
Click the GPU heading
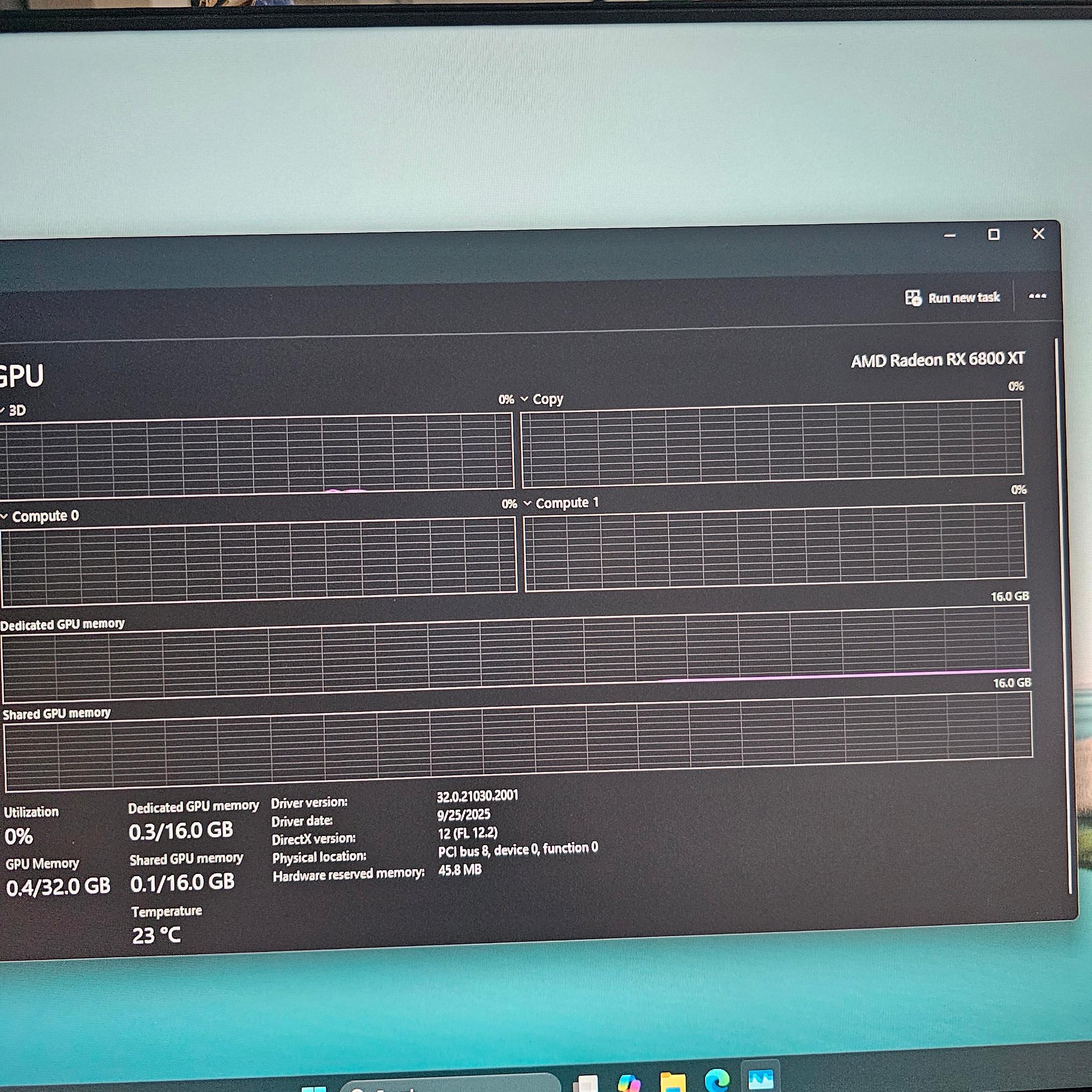(21, 376)
